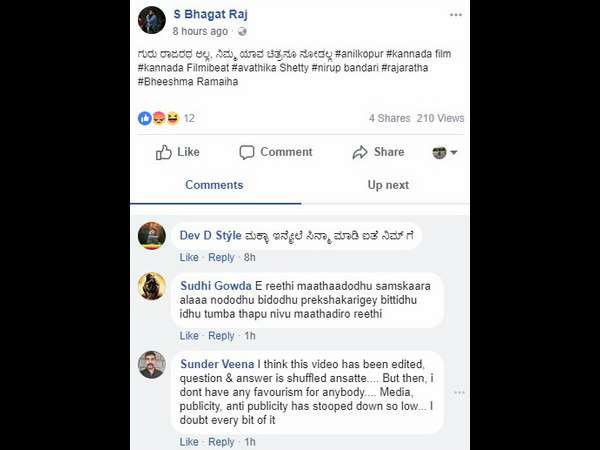Open the S Bhagat Raj profile name link
Screen dimensions: 600x450
point(210,14)
